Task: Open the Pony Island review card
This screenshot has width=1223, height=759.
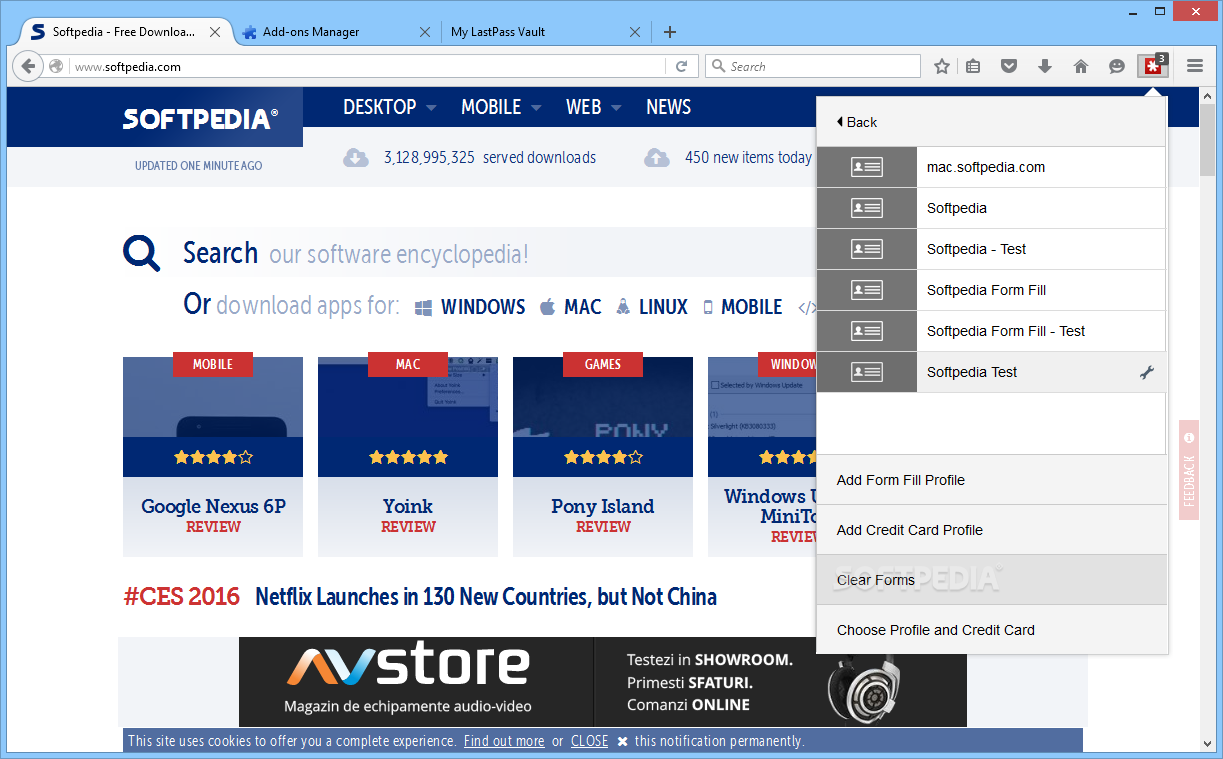Action: coord(603,456)
